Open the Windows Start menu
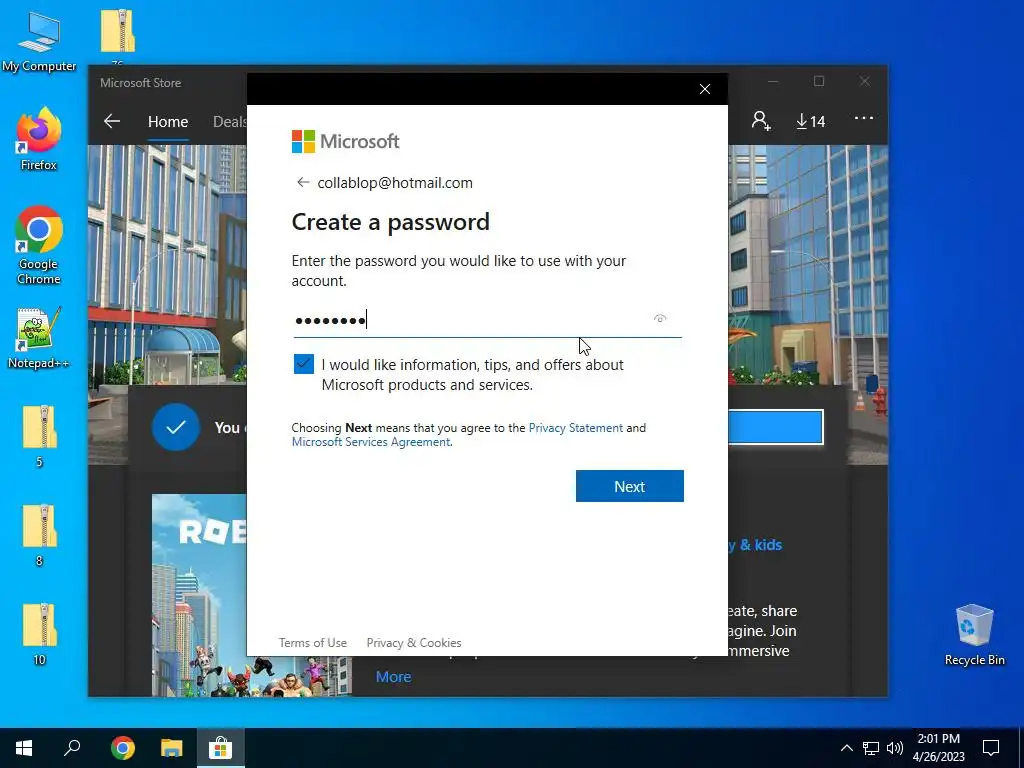Viewport: 1024px width, 768px height. click(24, 748)
